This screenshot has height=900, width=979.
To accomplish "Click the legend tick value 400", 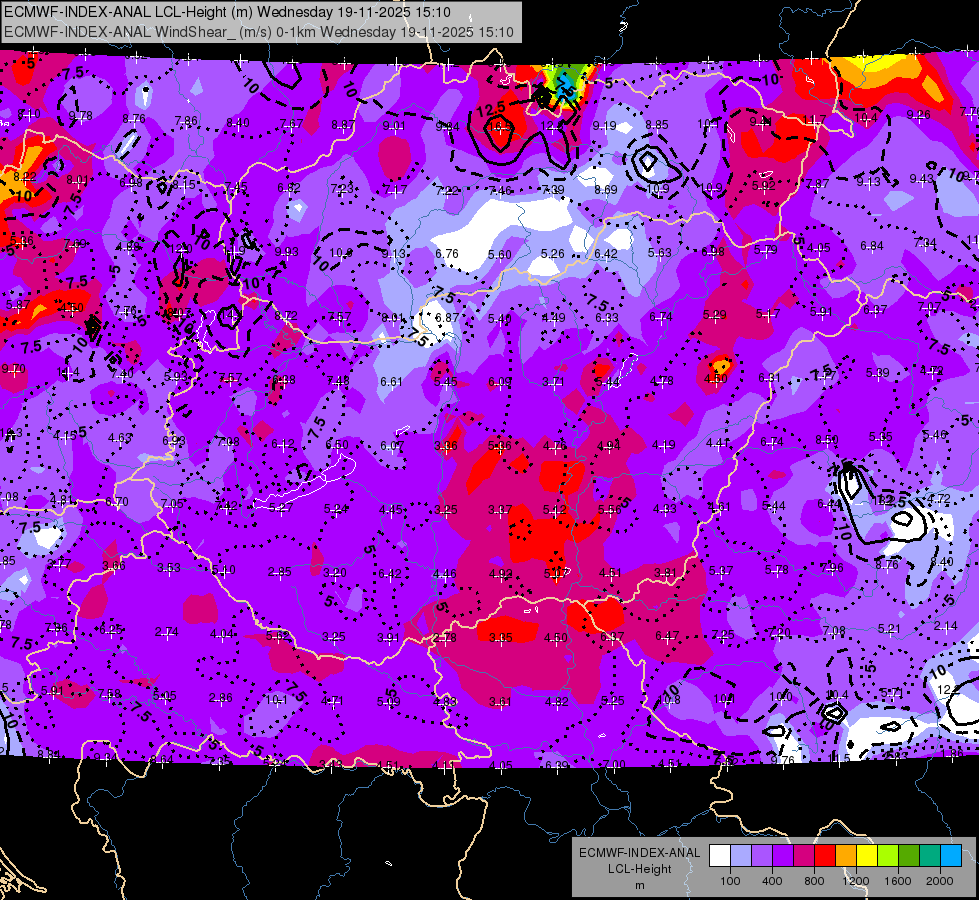I will (x=772, y=881).
